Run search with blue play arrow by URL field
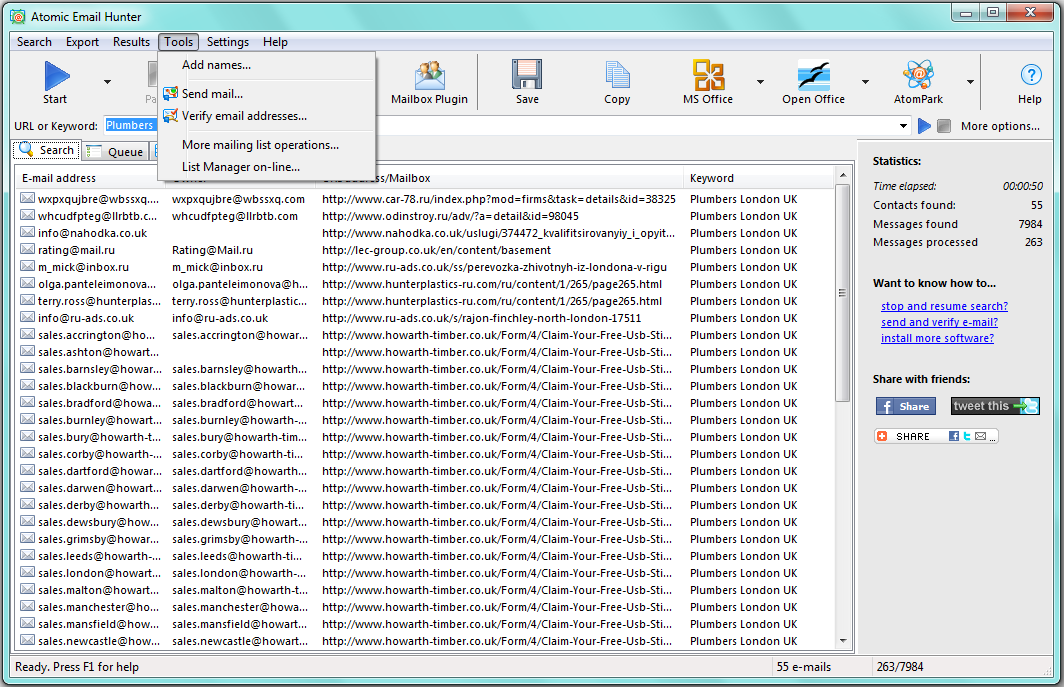The height and width of the screenshot is (687, 1064). (x=924, y=126)
